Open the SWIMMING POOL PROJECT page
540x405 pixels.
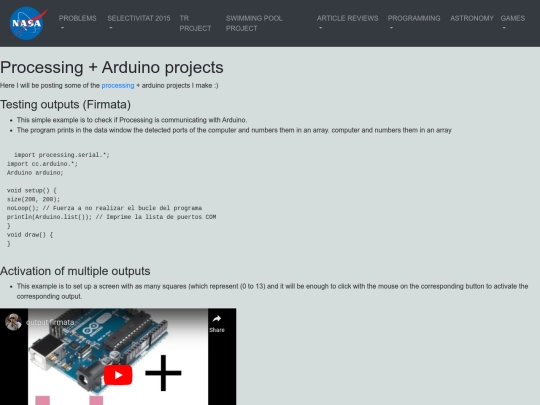tap(254, 23)
